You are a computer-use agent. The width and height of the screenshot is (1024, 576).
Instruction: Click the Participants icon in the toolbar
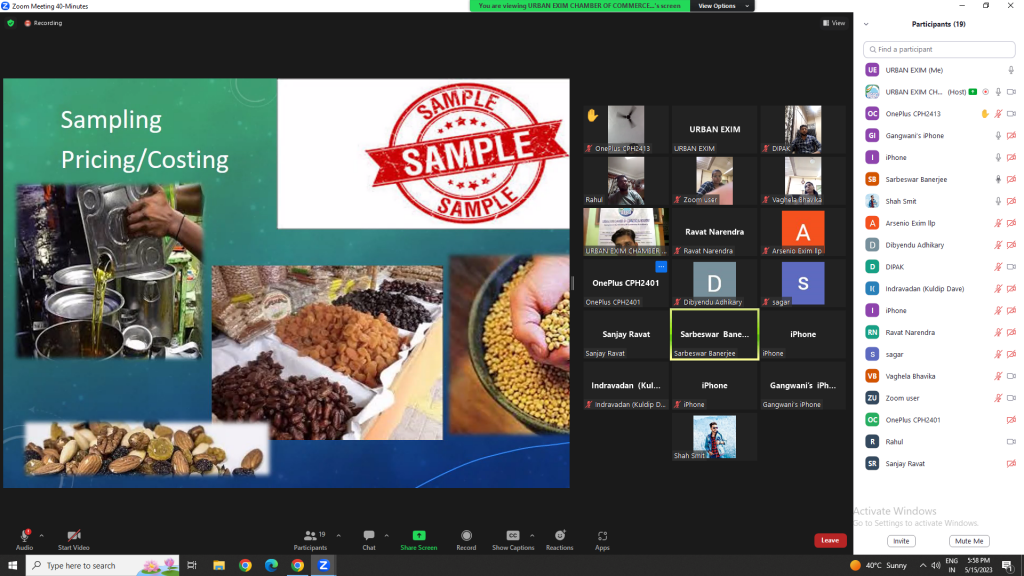pyautogui.click(x=310, y=536)
